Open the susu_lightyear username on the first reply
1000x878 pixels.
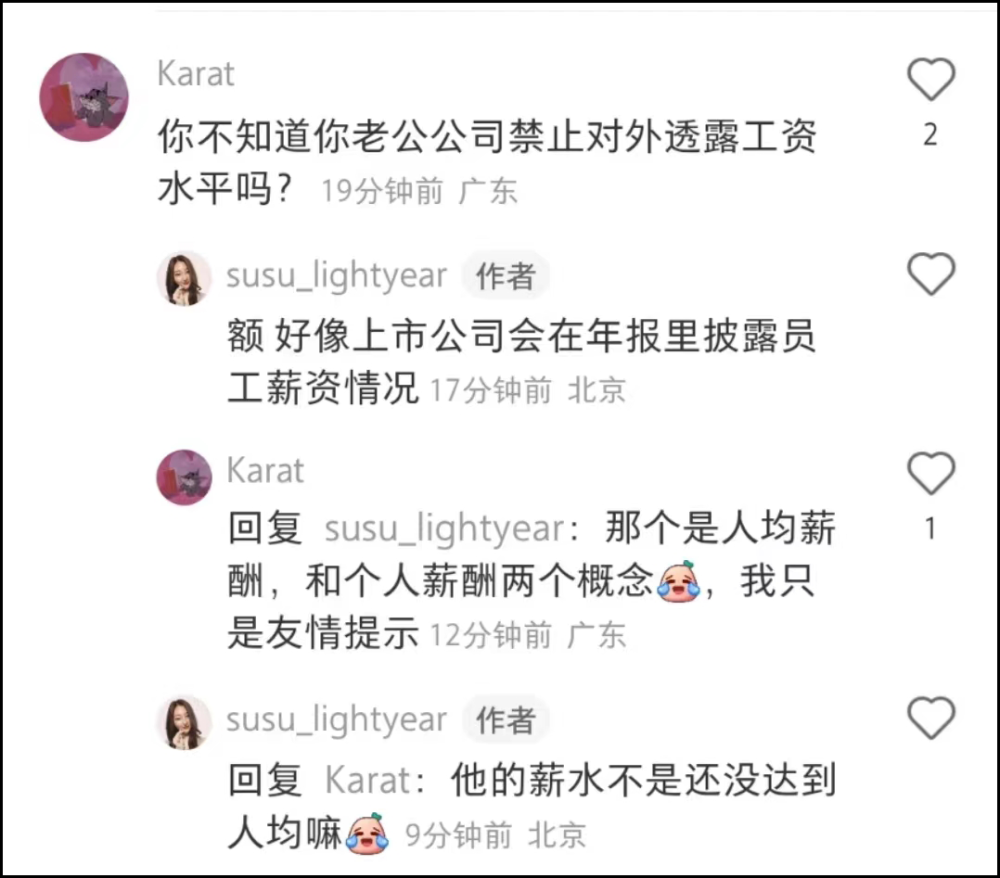coord(337,275)
